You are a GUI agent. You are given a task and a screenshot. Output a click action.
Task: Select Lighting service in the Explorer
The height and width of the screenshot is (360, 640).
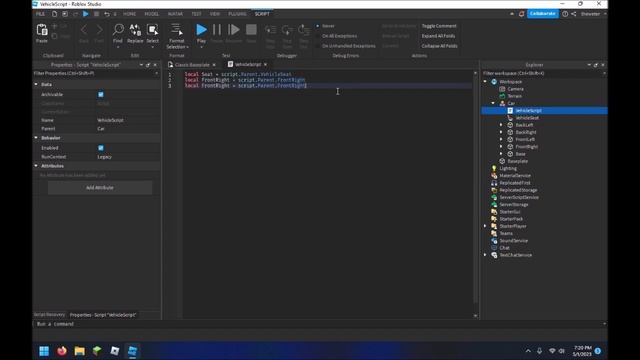[x=508, y=168]
